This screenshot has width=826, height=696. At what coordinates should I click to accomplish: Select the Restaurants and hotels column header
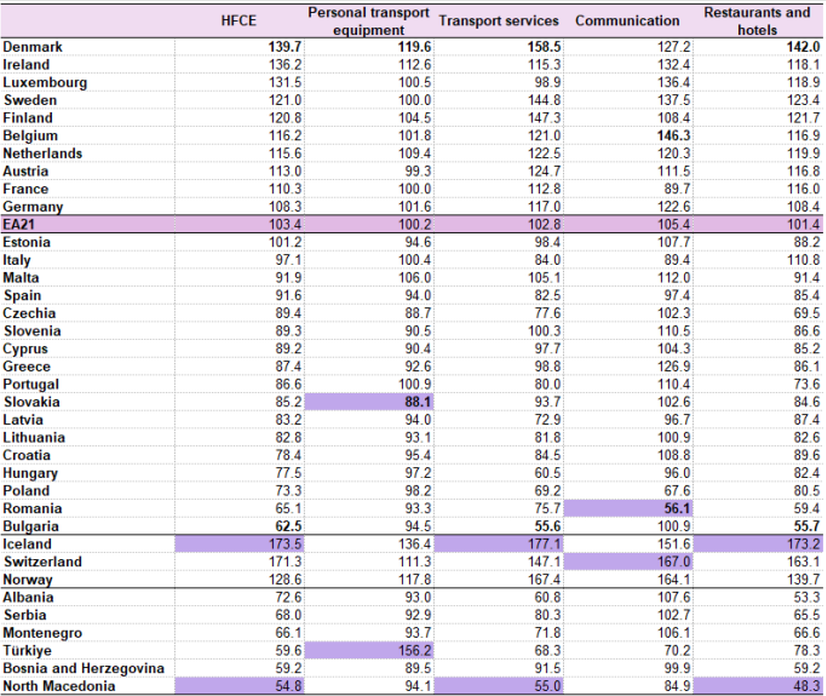point(757,21)
